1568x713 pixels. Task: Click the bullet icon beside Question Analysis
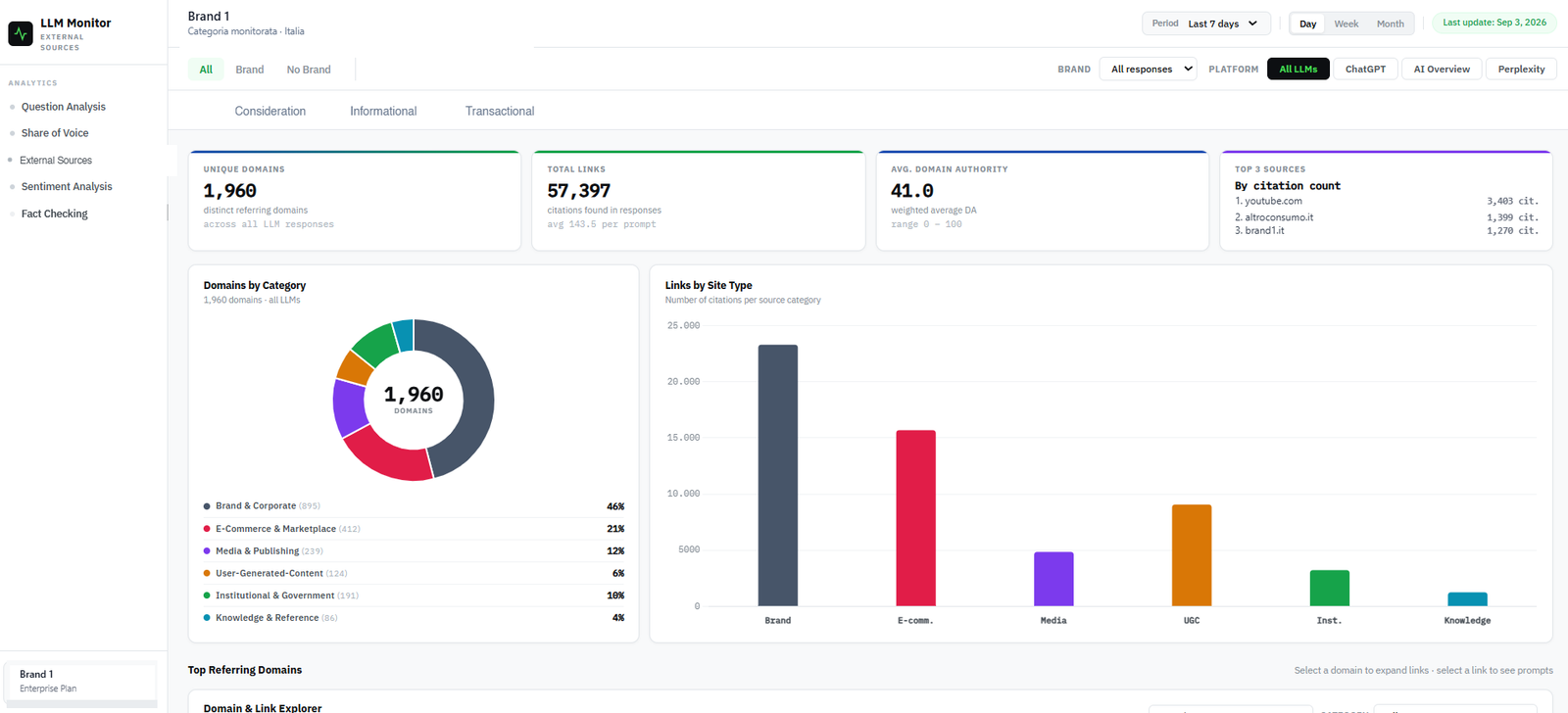coord(12,107)
